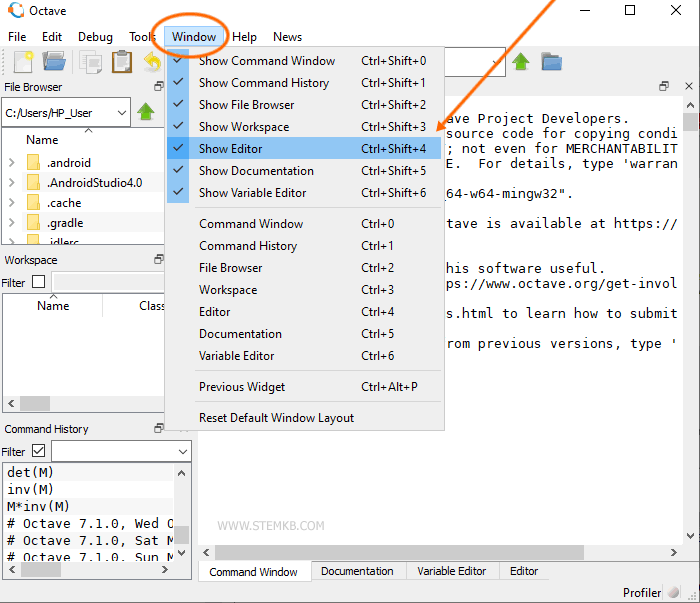Image resolution: width=700 pixels, height=603 pixels.
Task: Toggle the Command History Filter checkbox
Action: point(39,451)
